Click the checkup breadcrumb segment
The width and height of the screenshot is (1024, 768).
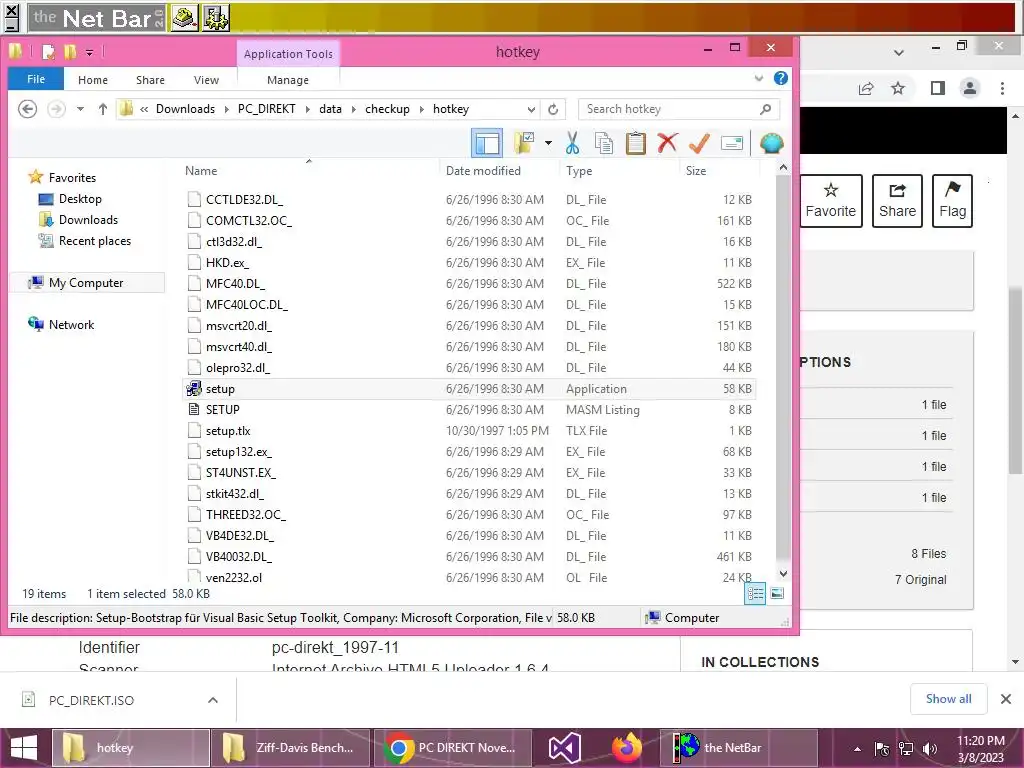pos(387,109)
